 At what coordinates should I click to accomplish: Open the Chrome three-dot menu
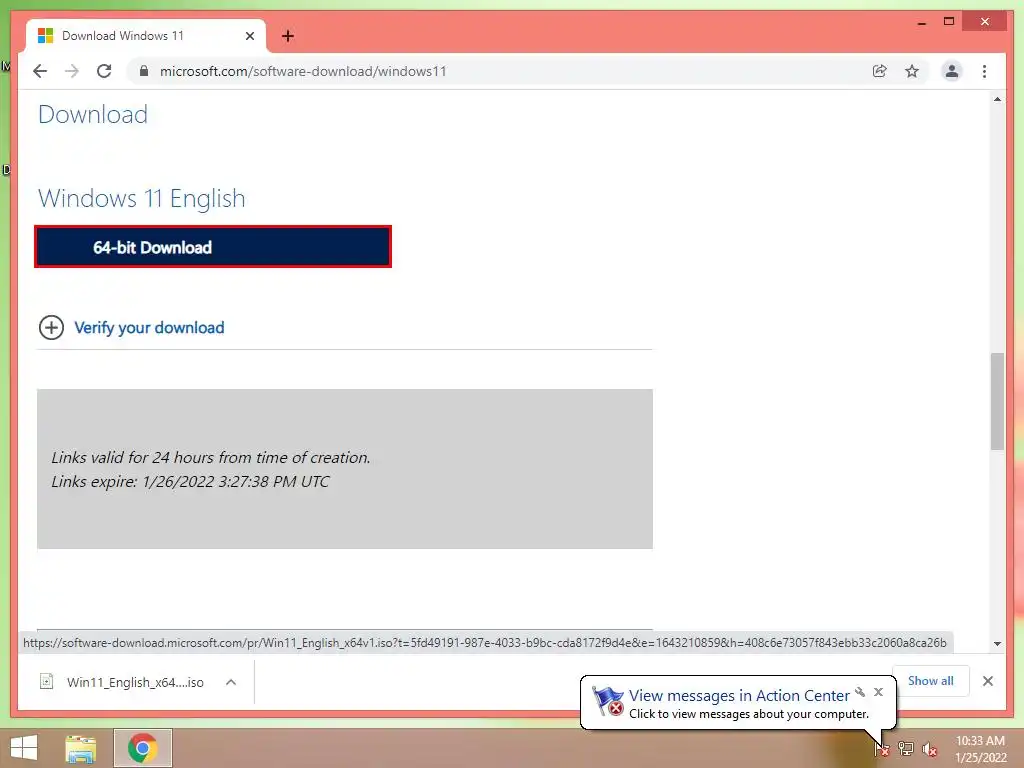click(984, 71)
